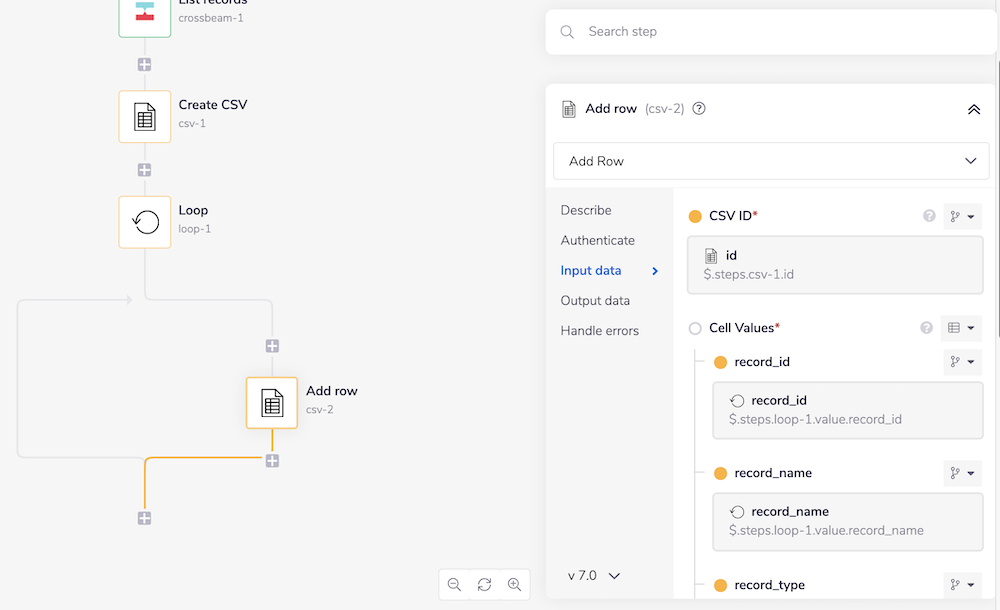This screenshot has height=610, width=1000.
Task: Collapse the Add row properties panel
Action: click(x=973, y=109)
